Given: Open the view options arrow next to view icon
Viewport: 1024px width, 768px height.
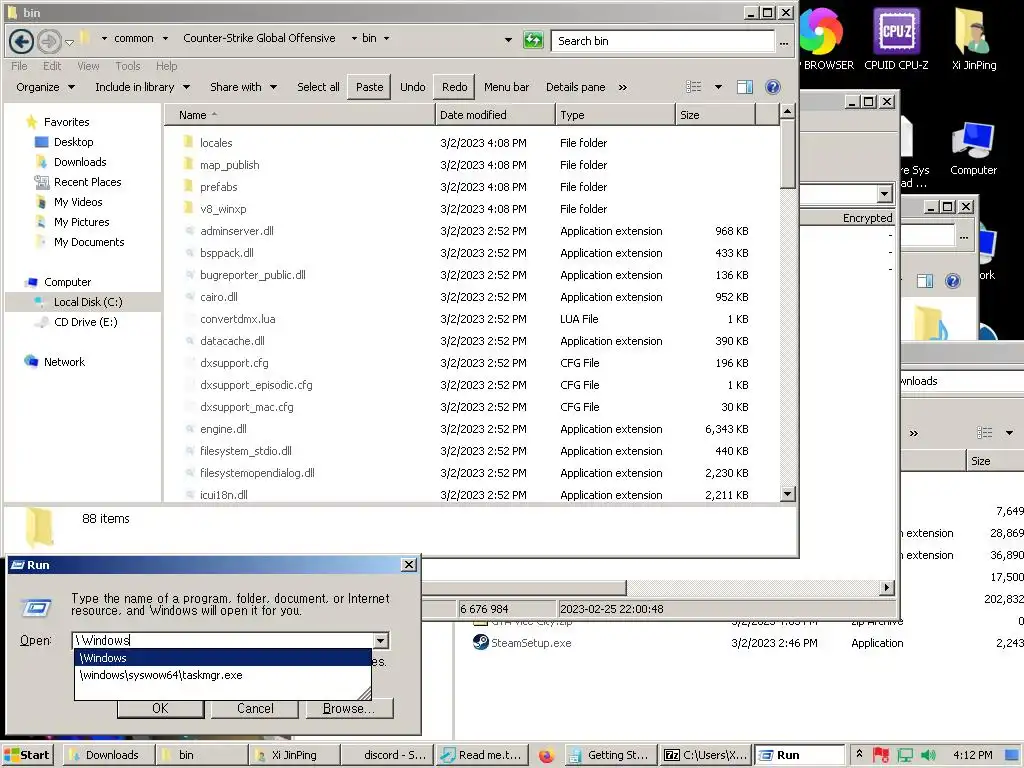Looking at the screenshot, I should coord(718,87).
